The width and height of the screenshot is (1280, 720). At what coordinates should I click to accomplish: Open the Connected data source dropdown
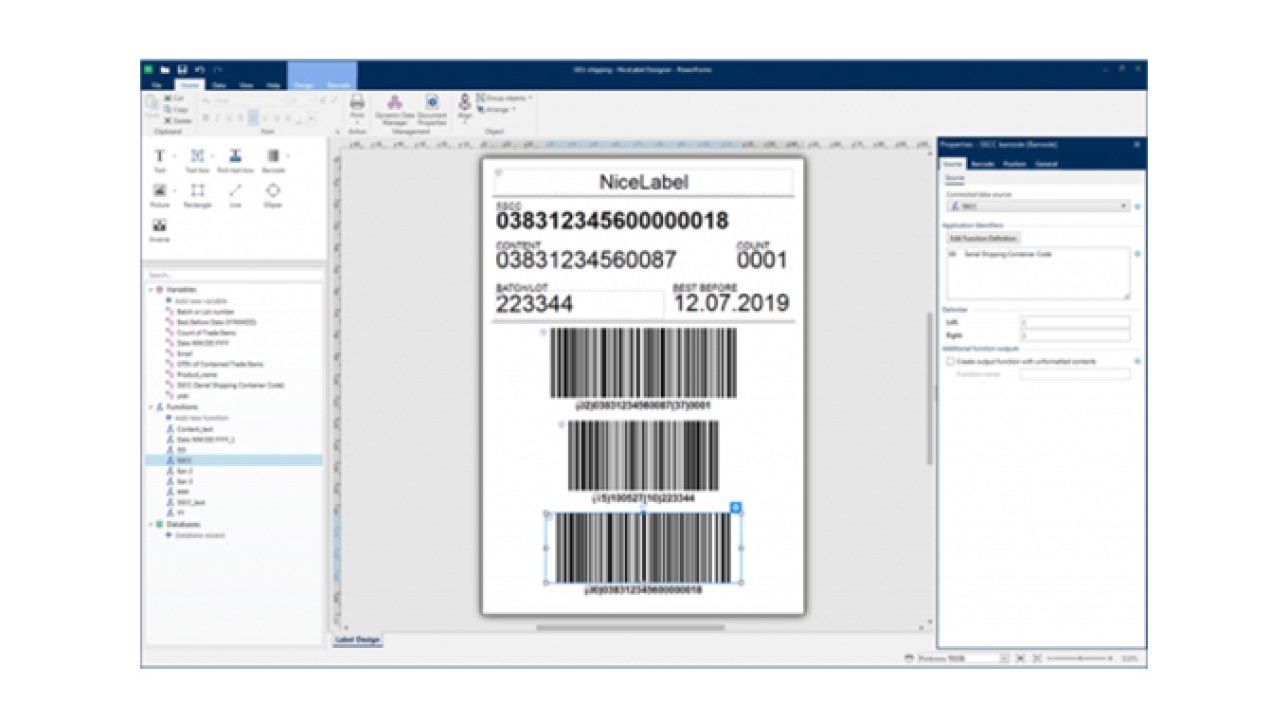[x=1038, y=205]
